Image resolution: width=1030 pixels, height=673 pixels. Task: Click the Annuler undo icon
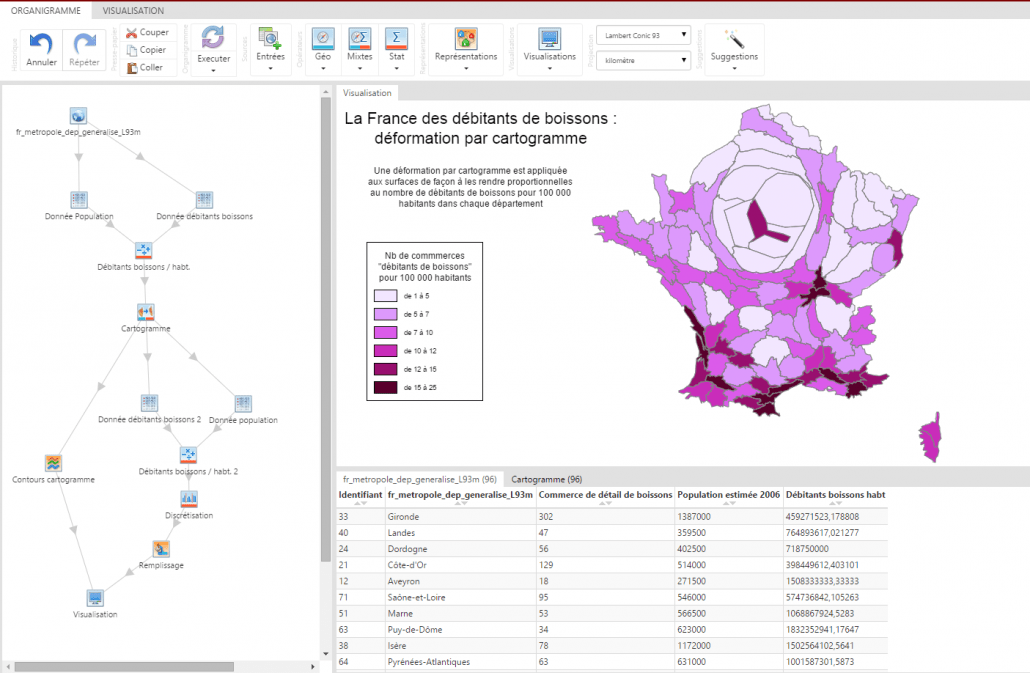[41, 44]
